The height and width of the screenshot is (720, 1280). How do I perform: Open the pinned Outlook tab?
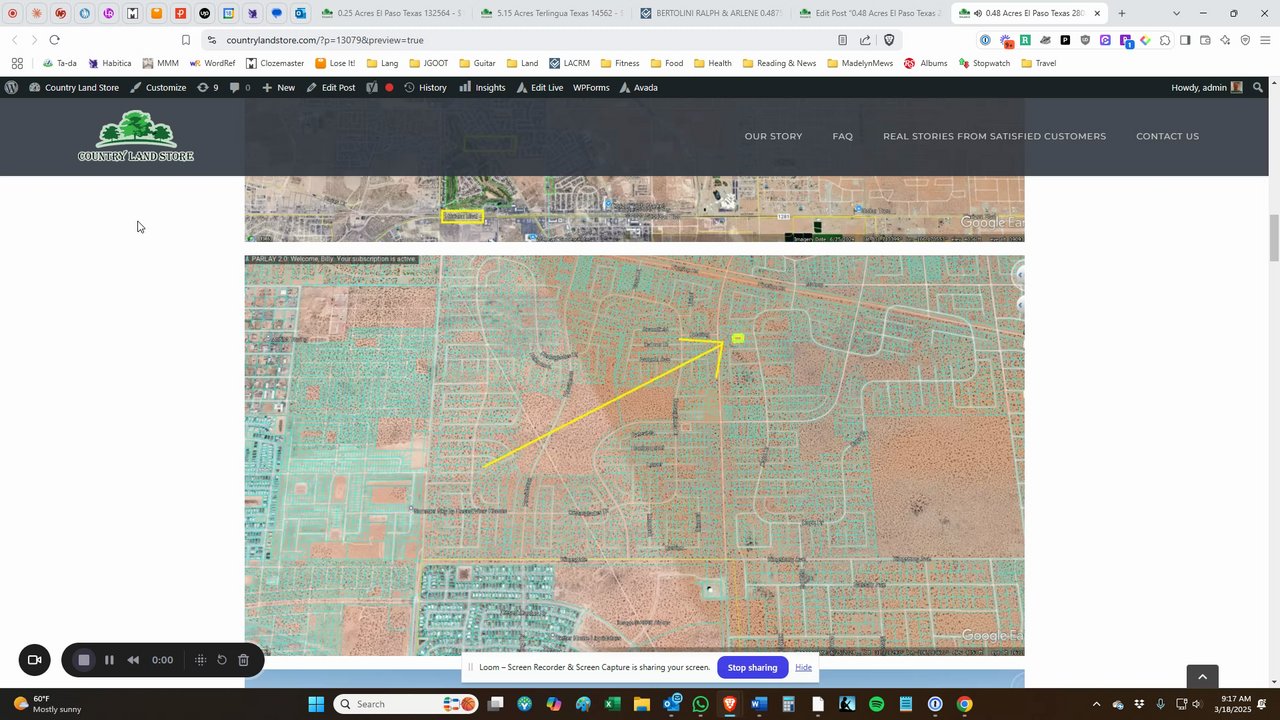tap(301, 13)
